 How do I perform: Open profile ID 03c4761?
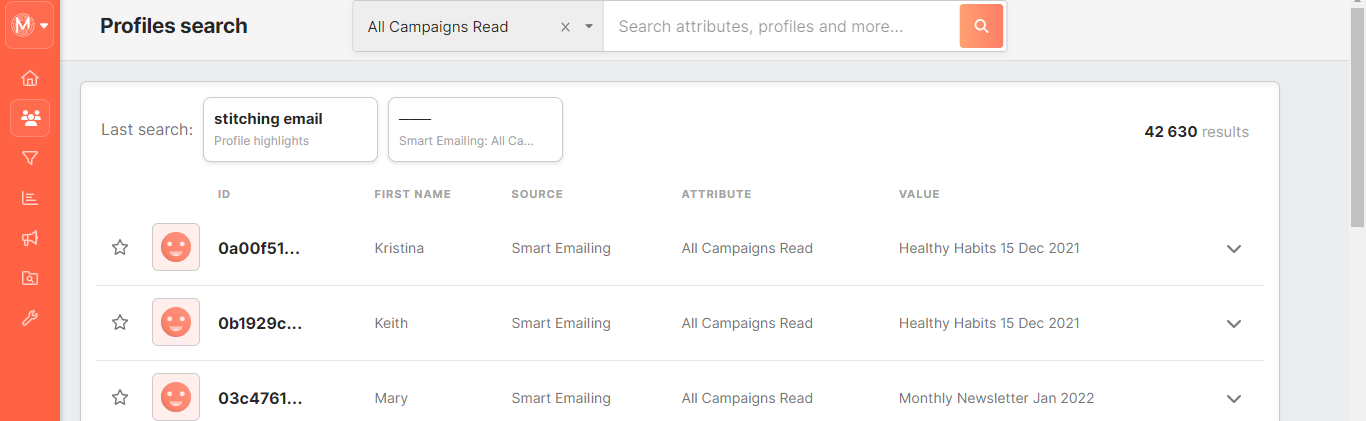click(260, 398)
